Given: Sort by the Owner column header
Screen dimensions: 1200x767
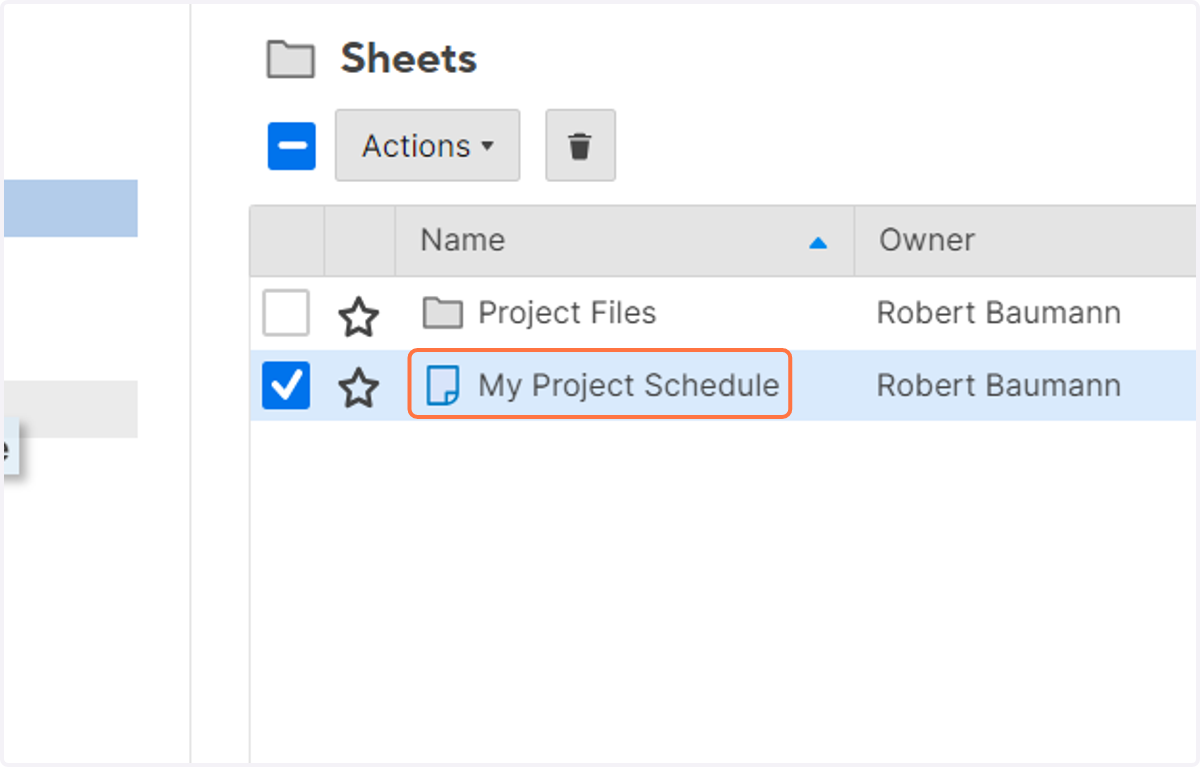Looking at the screenshot, I should click(1025, 240).
